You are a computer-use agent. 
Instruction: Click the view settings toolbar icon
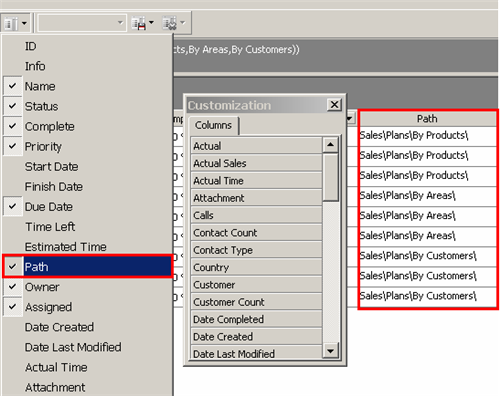click(x=169, y=23)
